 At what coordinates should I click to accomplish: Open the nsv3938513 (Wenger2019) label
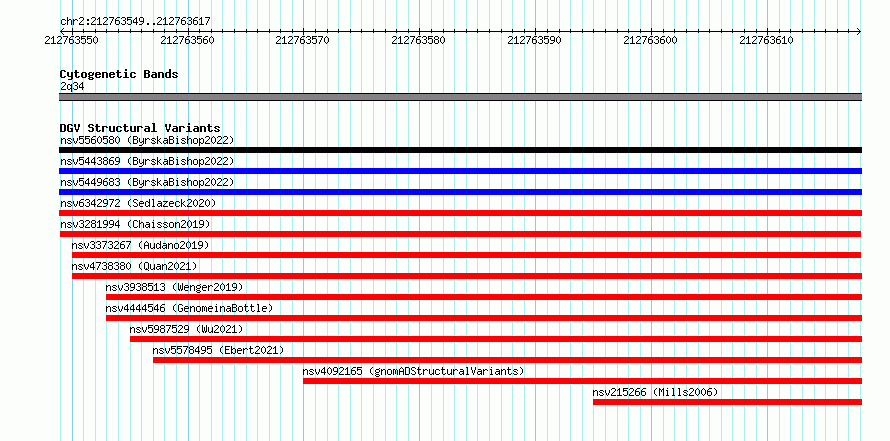tap(174, 287)
